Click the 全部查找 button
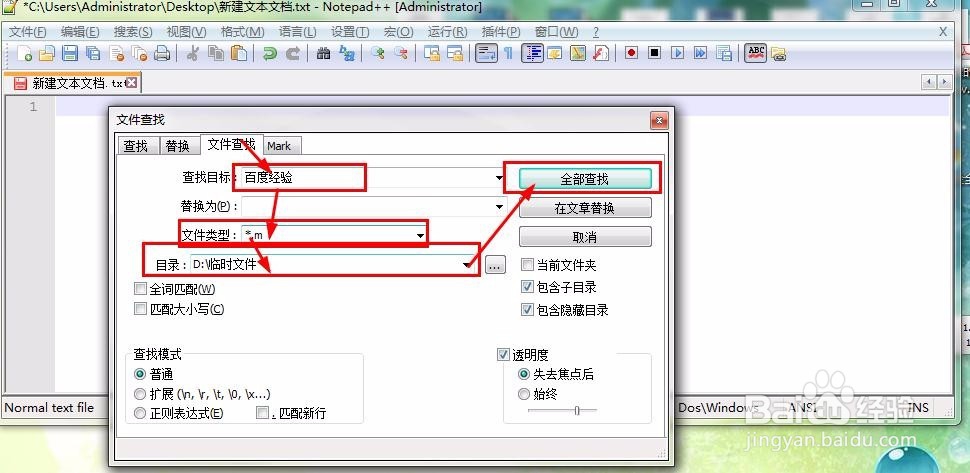Screen dimensions: 970x473 (x=585, y=179)
